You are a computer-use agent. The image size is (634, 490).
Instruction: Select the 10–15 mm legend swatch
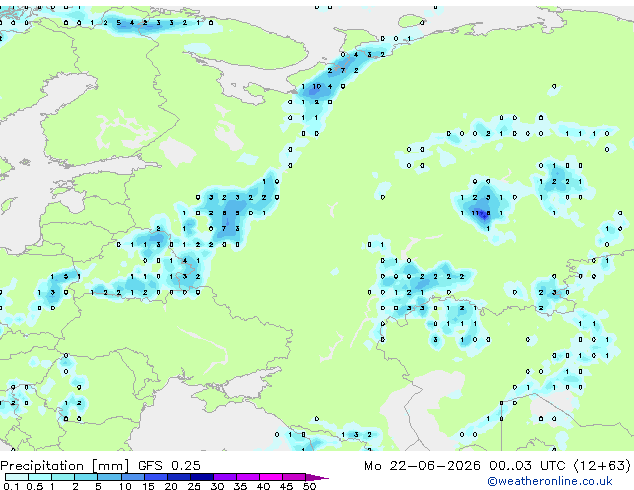pos(133,477)
